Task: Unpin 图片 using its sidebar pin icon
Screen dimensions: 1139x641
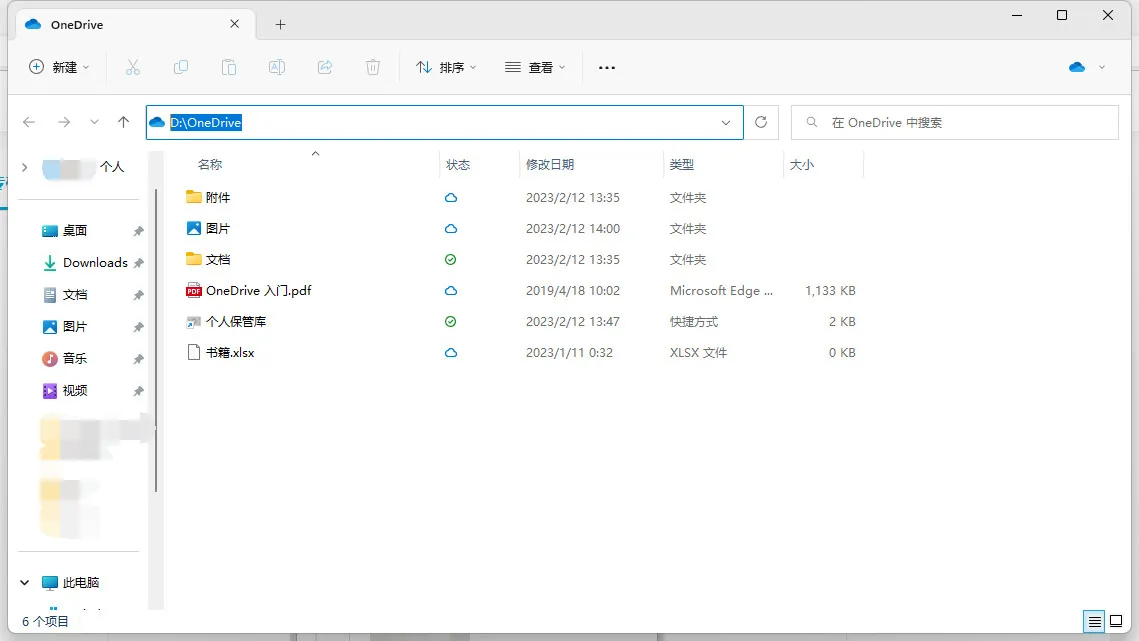Action: tap(138, 327)
